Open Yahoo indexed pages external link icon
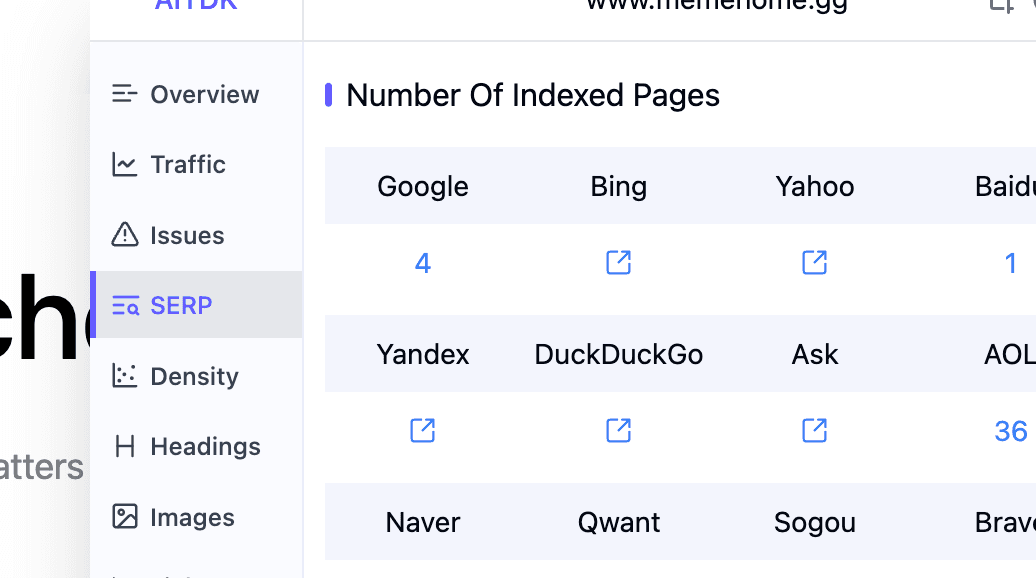This screenshot has height=578, width=1036. click(x=815, y=263)
